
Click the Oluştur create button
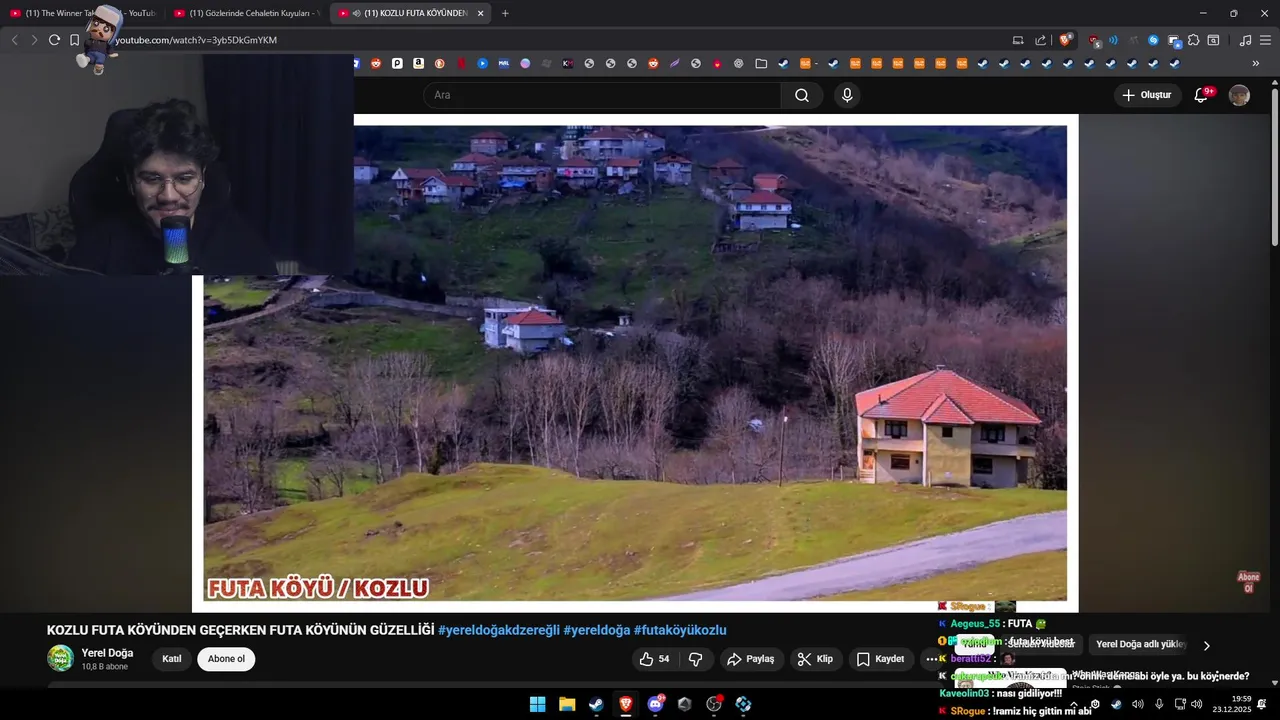[1146, 95]
